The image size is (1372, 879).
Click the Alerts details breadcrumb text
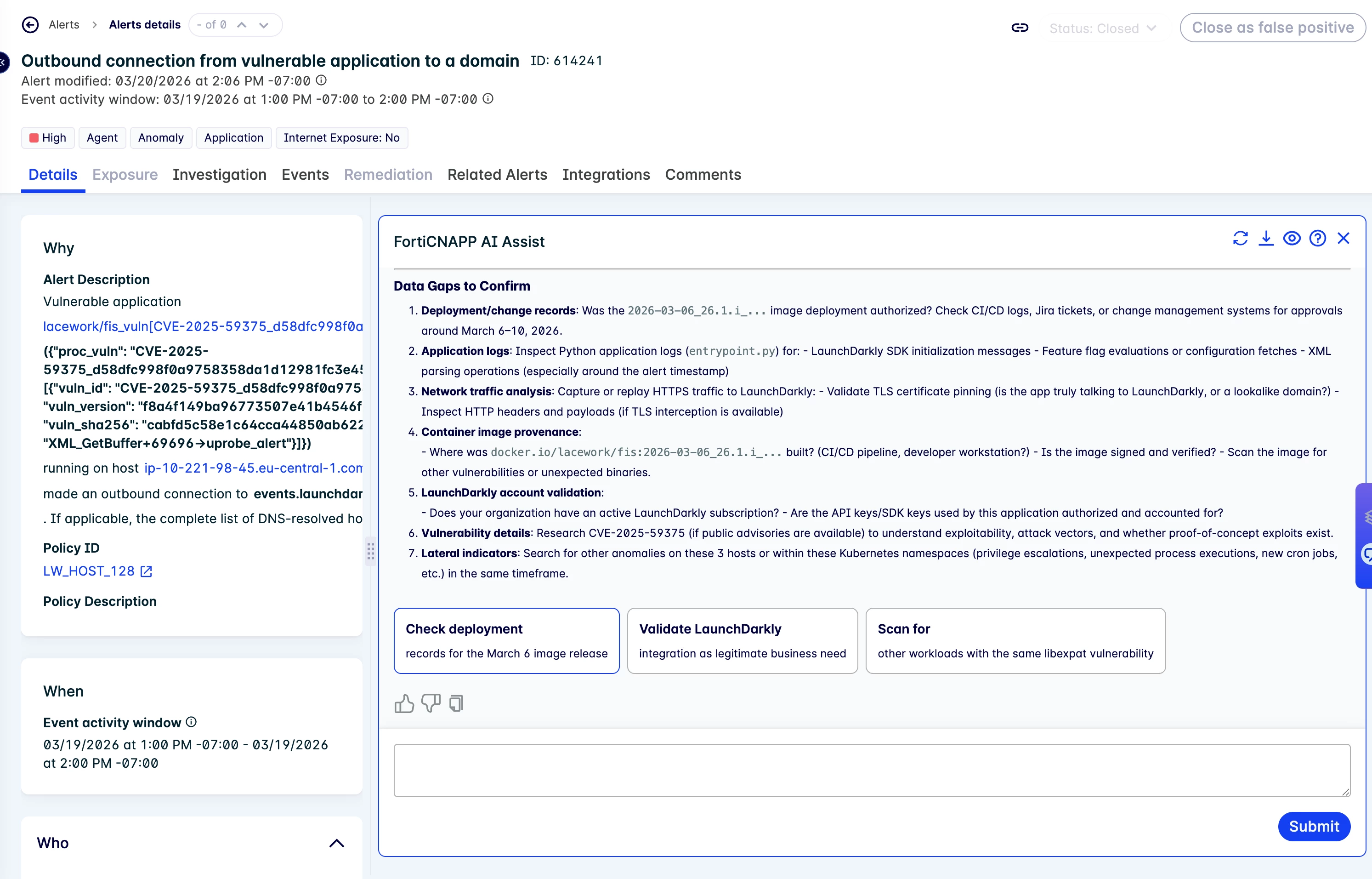(145, 25)
